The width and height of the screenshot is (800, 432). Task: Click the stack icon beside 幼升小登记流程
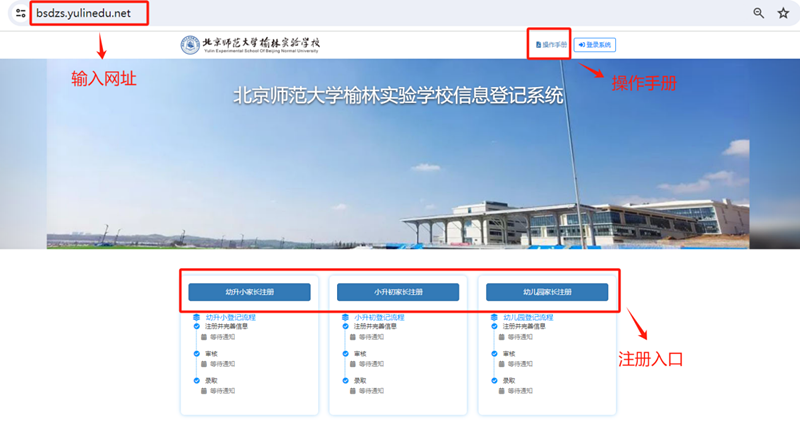click(196, 317)
